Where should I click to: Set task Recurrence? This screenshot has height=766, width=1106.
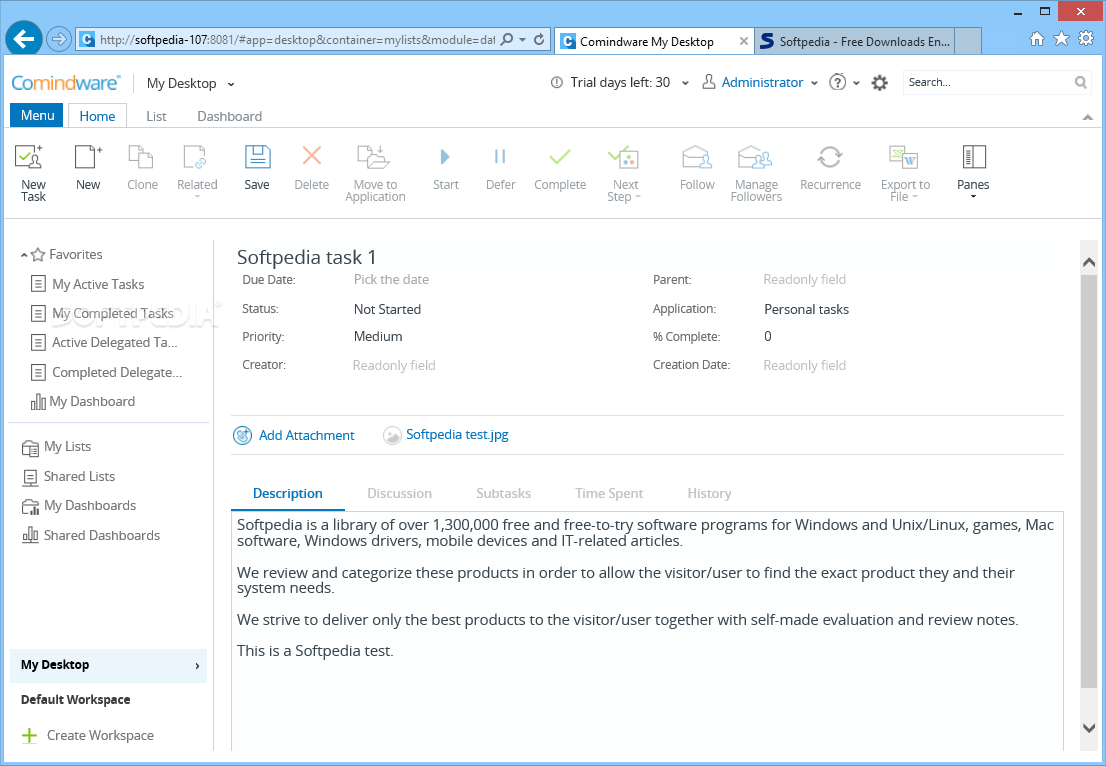pyautogui.click(x=830, y=167)
